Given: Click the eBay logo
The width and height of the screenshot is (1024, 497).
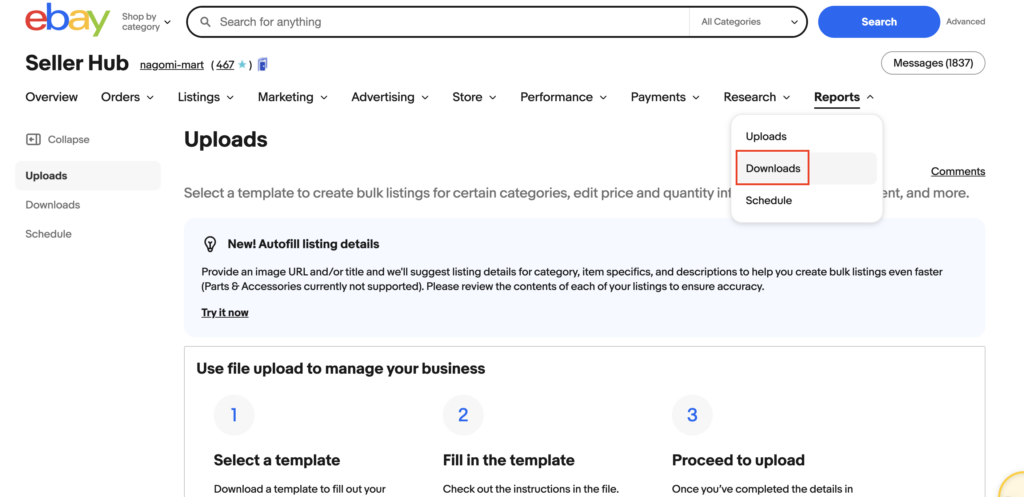Looking at the screenshot, I should [x=67, y=21].
